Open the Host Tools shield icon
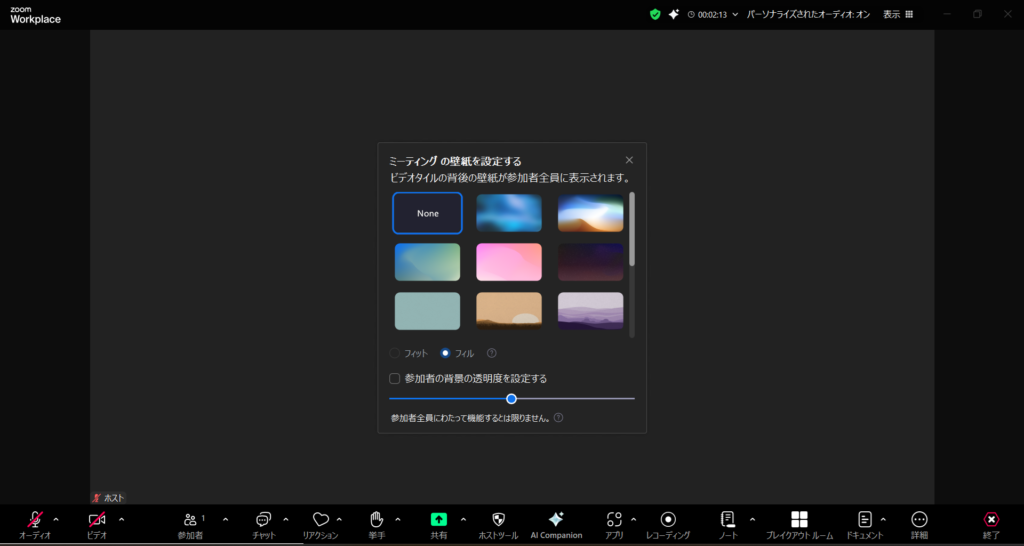Screen dimensions: 1024x546 (498, 520)
